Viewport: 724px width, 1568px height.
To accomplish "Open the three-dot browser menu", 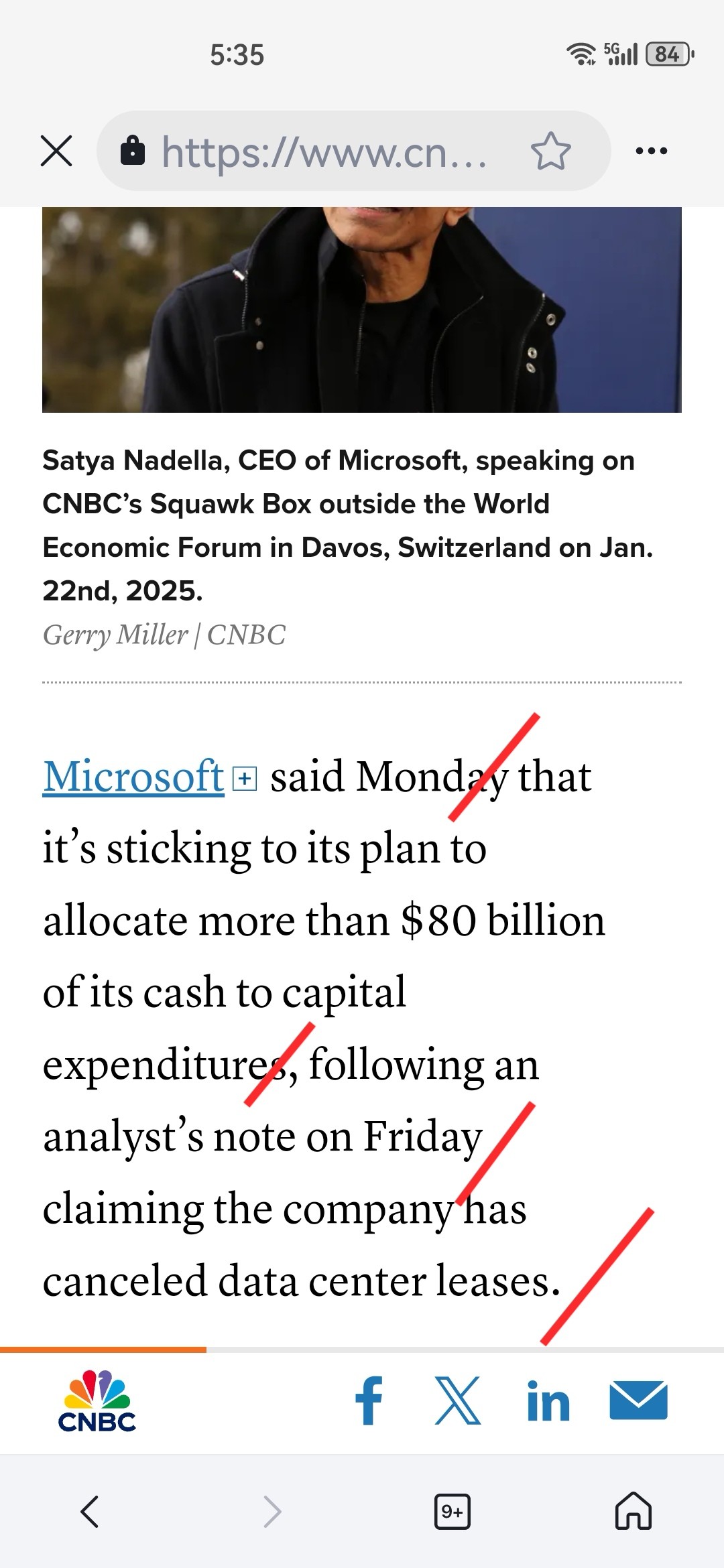I will (x=651, y=151).
